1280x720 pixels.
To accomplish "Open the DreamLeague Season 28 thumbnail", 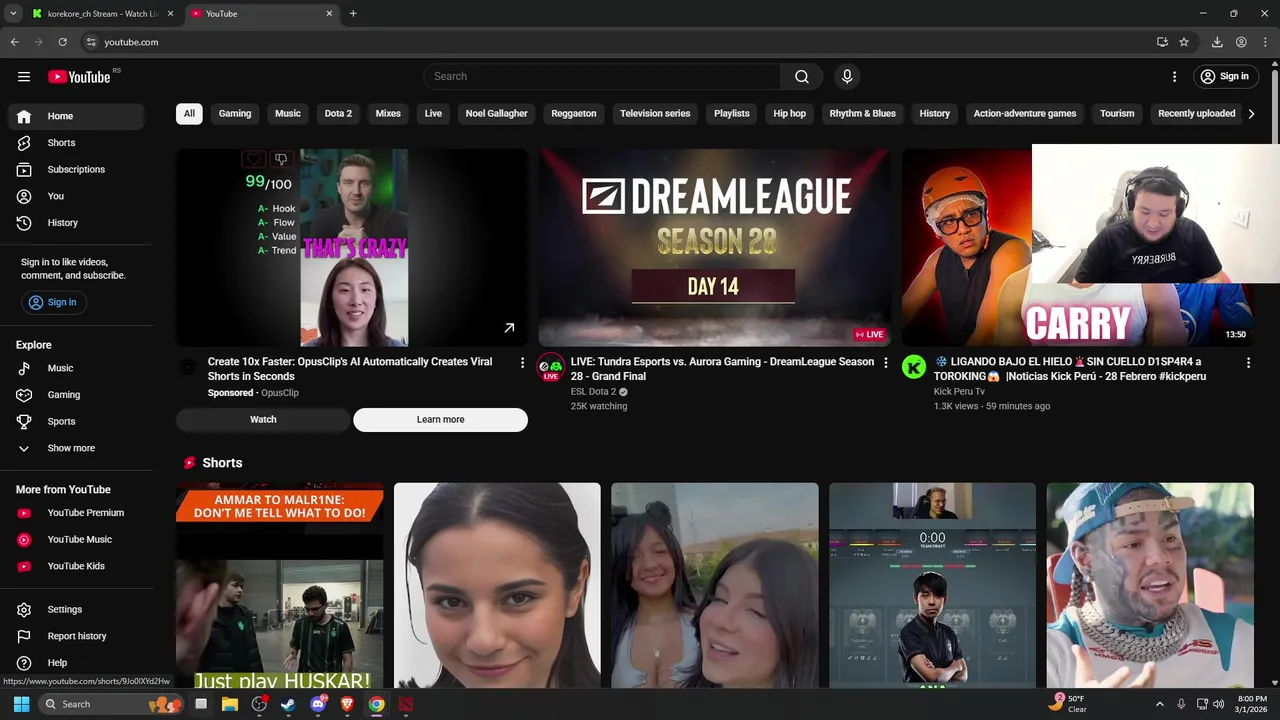I will tap(714, 247).
